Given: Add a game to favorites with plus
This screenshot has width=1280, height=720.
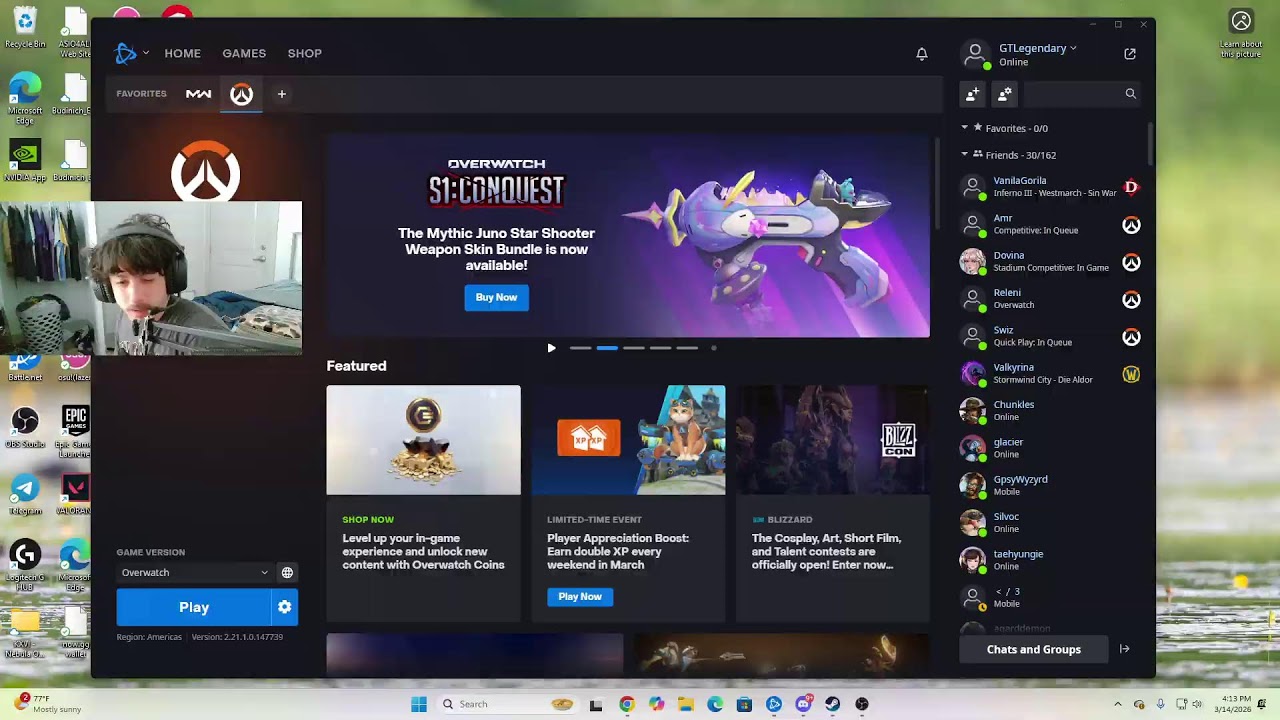Looking at the screenshot, I should pos(282,94).
